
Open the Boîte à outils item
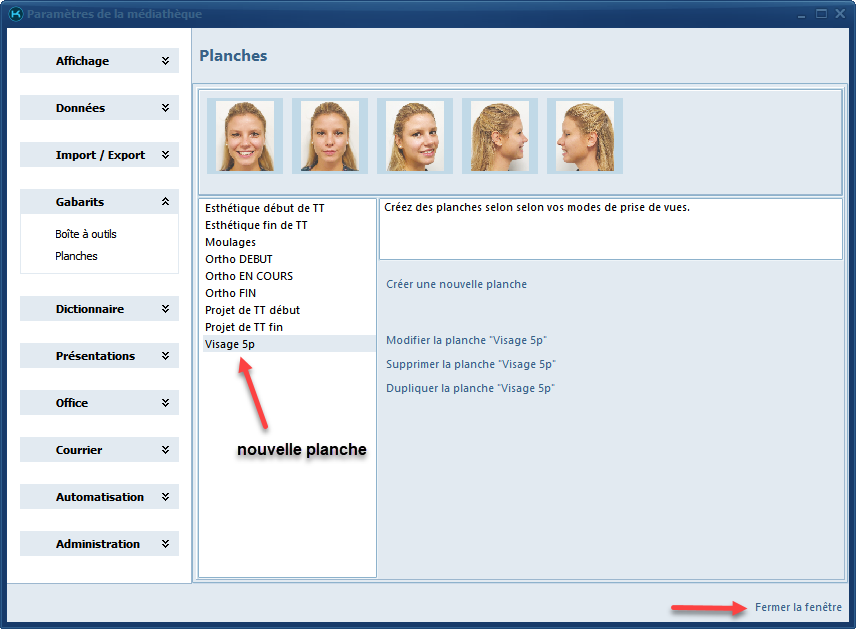(x=86, y=234)
